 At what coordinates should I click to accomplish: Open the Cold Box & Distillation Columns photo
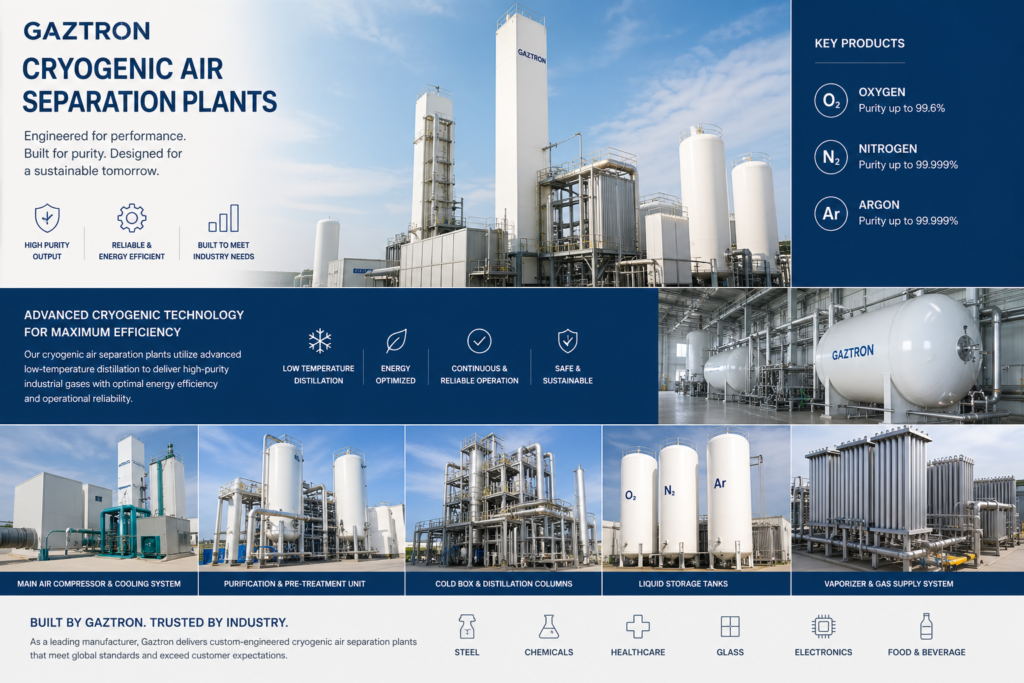pyautogui.click(x=503, y=498)
